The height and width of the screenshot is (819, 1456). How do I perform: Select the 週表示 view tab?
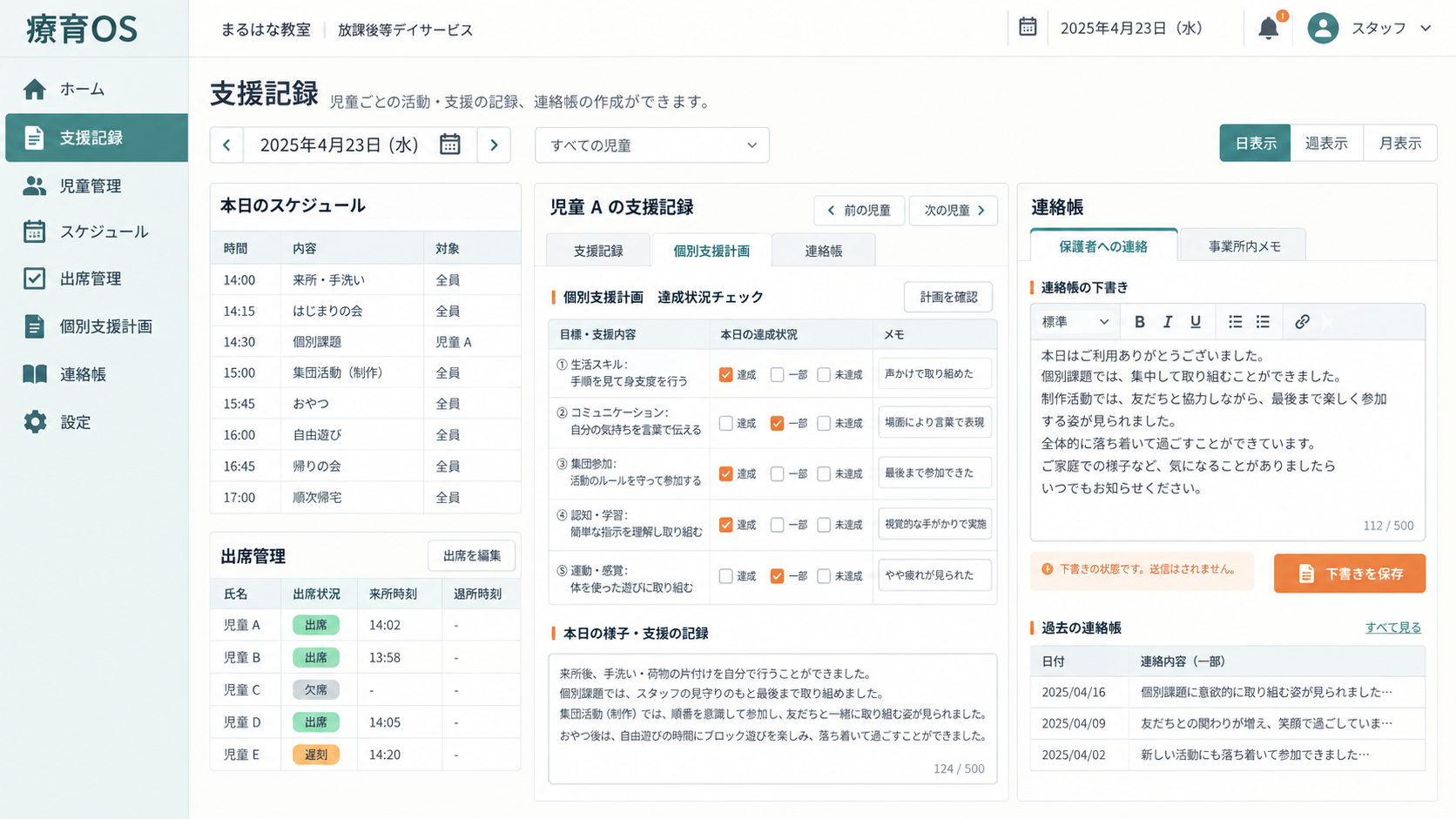1325,144
